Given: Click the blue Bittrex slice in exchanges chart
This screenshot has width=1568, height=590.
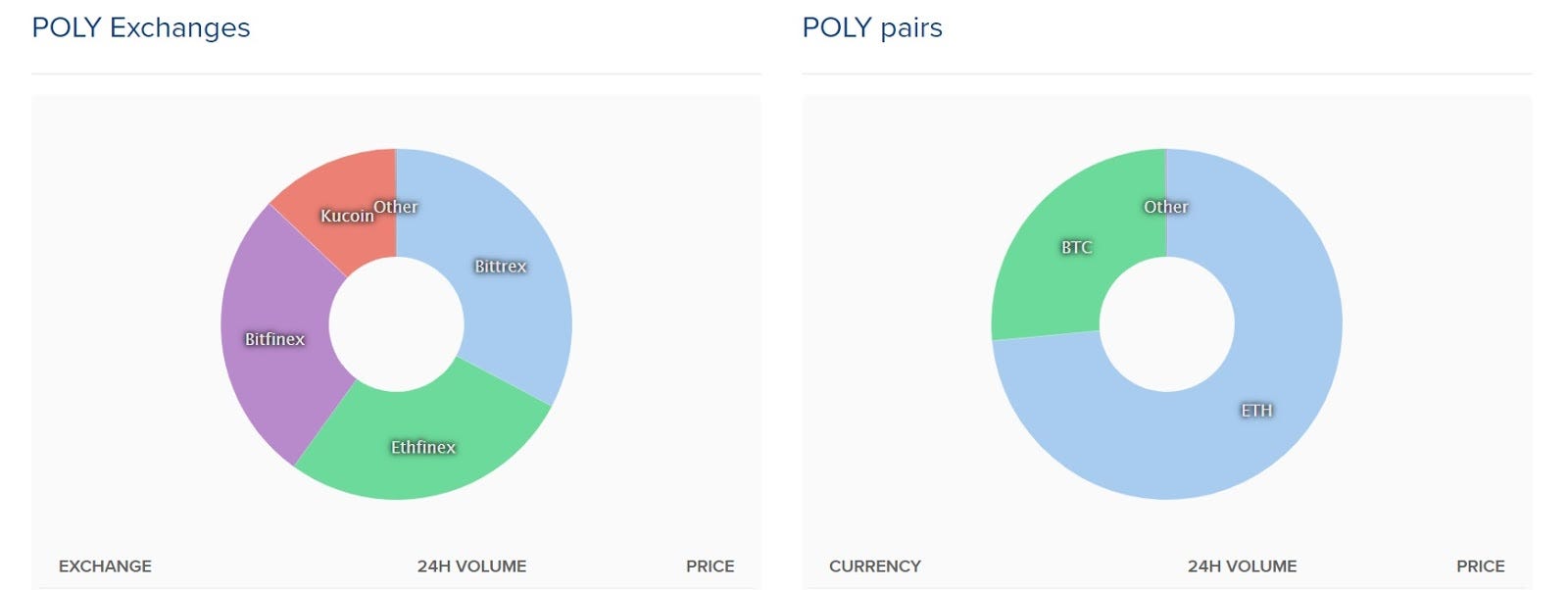Looking at the screenshot, I should (510, 294).
